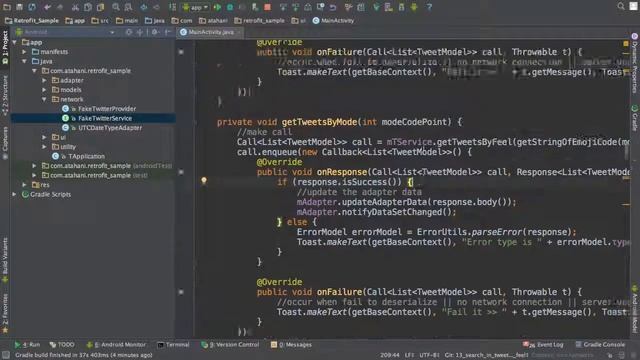Image resolution: width=640 pixels, height=360 pixels.
Task: Select the retrofit_sample breadcrumb folder
Action: click(x=259, y=20)
